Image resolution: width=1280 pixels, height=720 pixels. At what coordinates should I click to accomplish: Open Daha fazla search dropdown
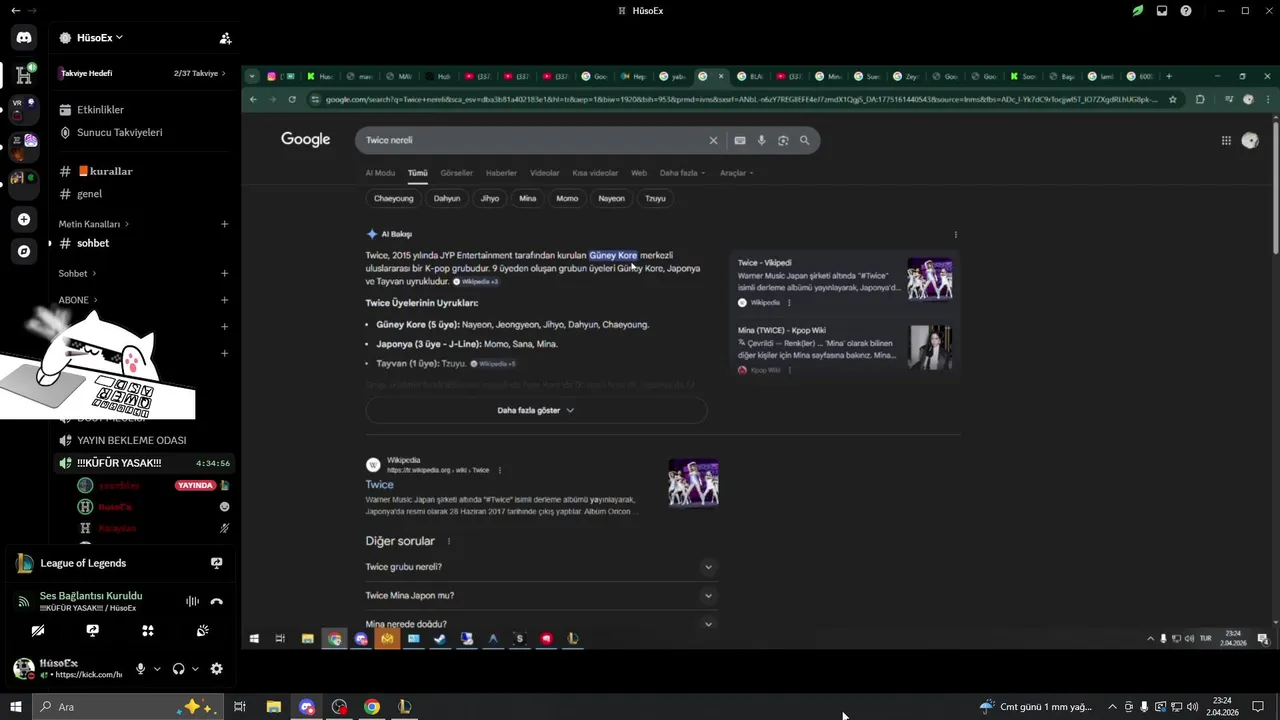click(x=682, y=173)
